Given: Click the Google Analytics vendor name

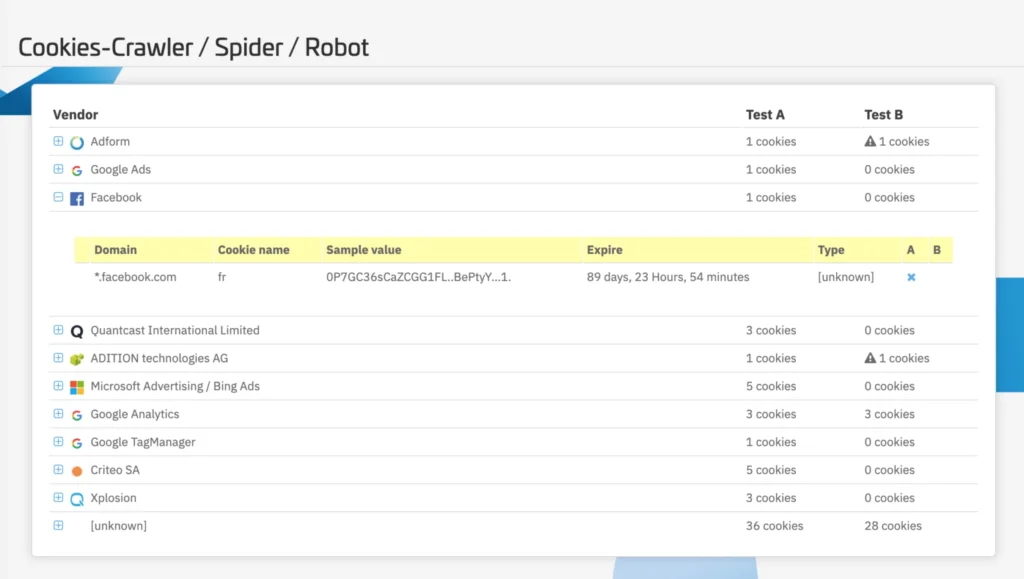Looking at the screenshot, I should 134,415.
